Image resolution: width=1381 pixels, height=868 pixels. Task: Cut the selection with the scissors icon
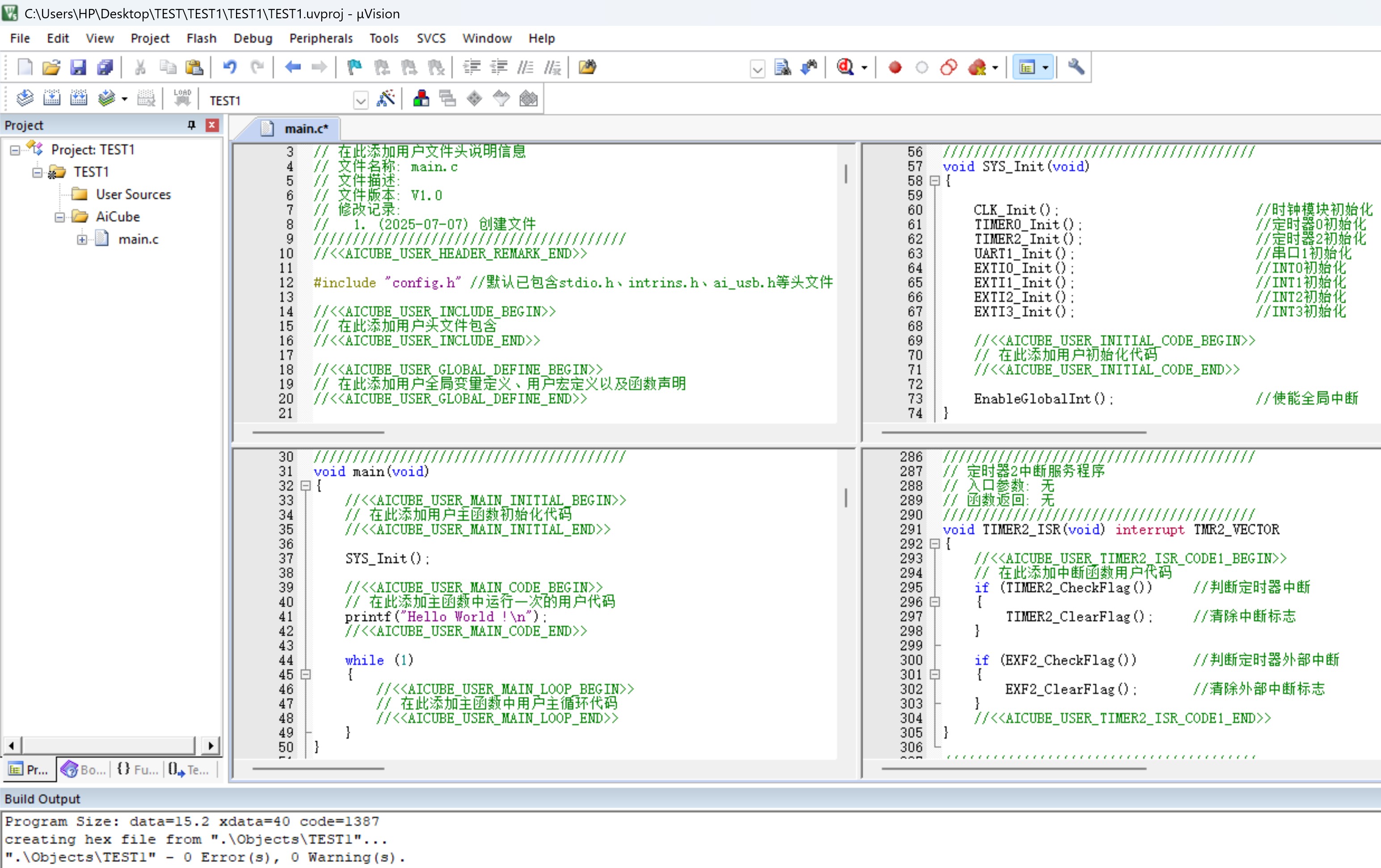click(x=140, y=67)
